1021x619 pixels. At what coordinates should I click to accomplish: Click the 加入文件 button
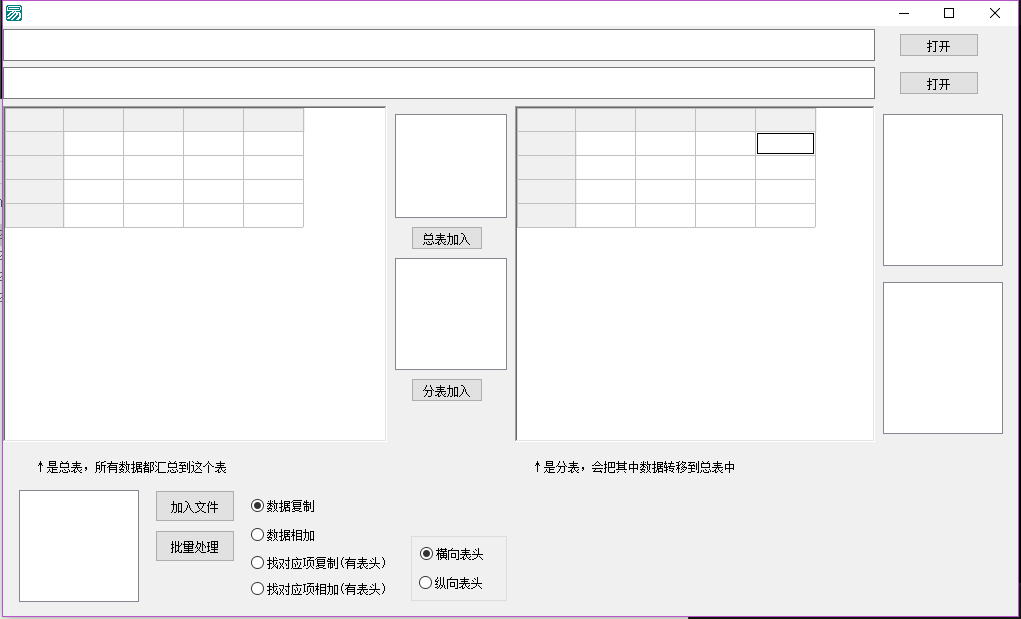pyautogui.click(x=194, y=507)
